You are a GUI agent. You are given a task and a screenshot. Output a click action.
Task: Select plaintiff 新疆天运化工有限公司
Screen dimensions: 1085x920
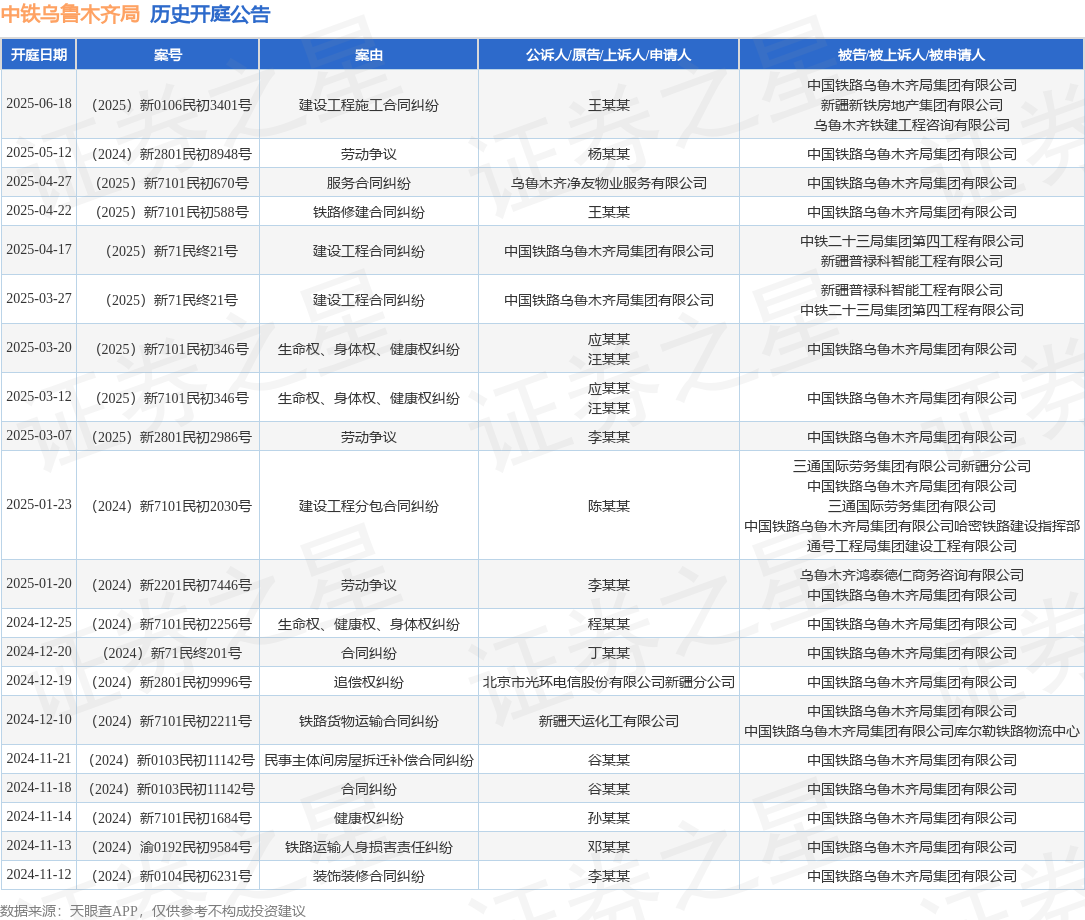(x=609, y=721)
